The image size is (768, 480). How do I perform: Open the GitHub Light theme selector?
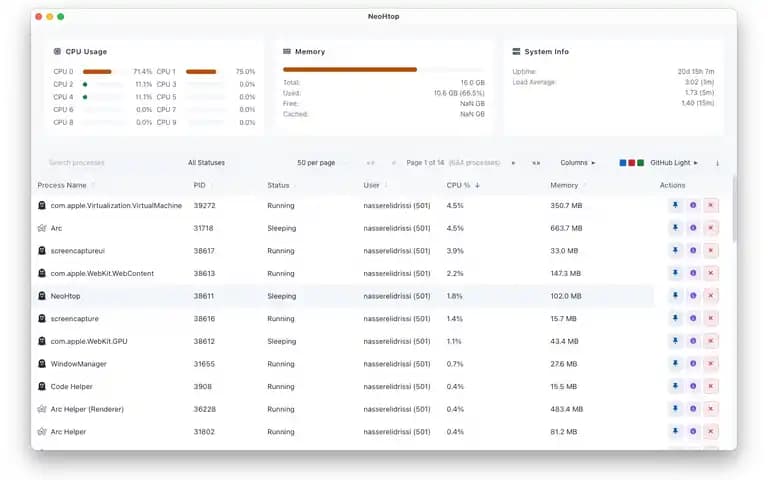click(659, 163)
